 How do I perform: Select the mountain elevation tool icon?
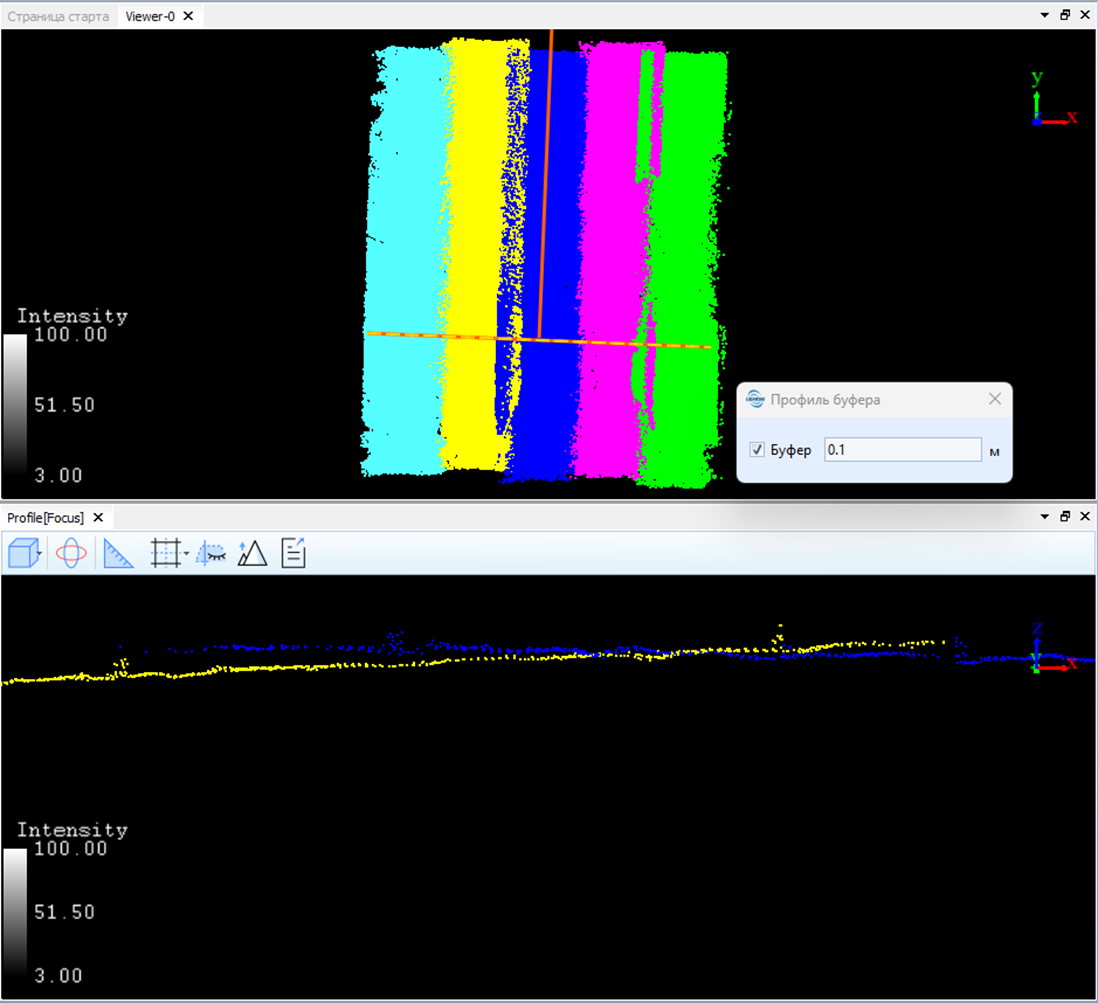252,553
